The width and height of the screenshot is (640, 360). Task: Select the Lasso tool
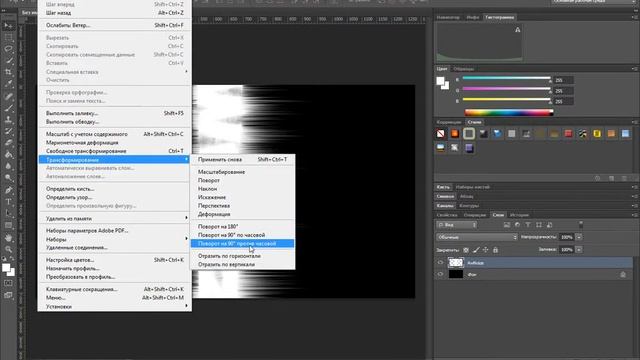8,49
